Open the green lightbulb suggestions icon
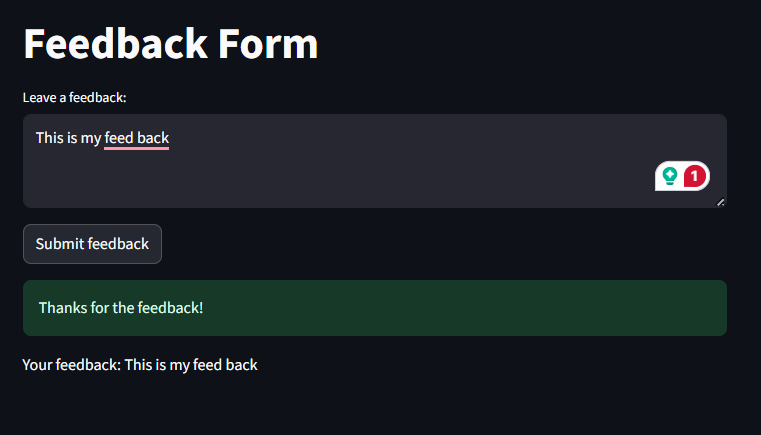The image size is (761, 435). tap(670, 176)
